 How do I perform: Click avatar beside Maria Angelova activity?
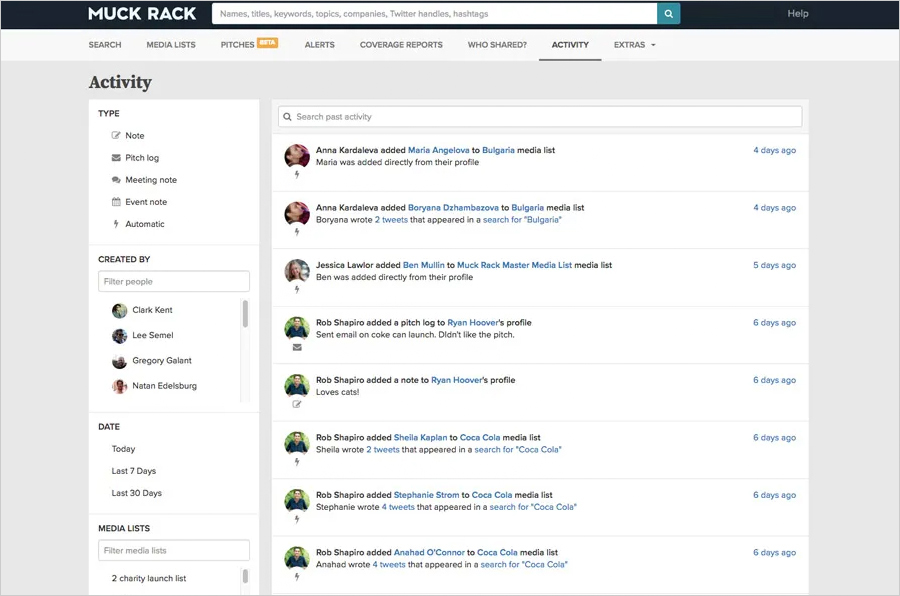[x=297, y=156]
